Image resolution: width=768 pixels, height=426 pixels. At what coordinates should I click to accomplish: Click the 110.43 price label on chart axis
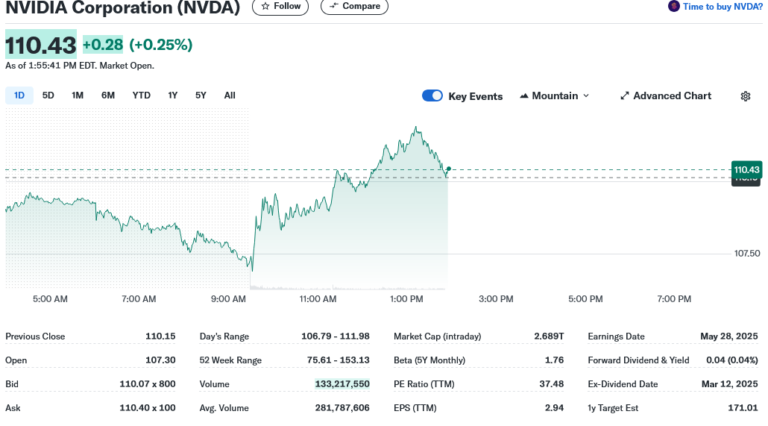pos(746,170)
